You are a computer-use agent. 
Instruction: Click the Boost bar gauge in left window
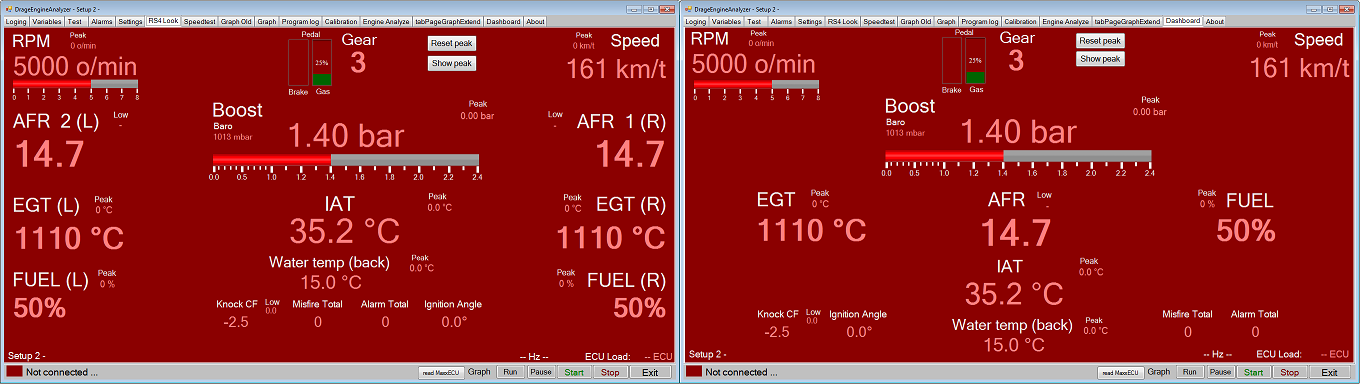point(345,160)
